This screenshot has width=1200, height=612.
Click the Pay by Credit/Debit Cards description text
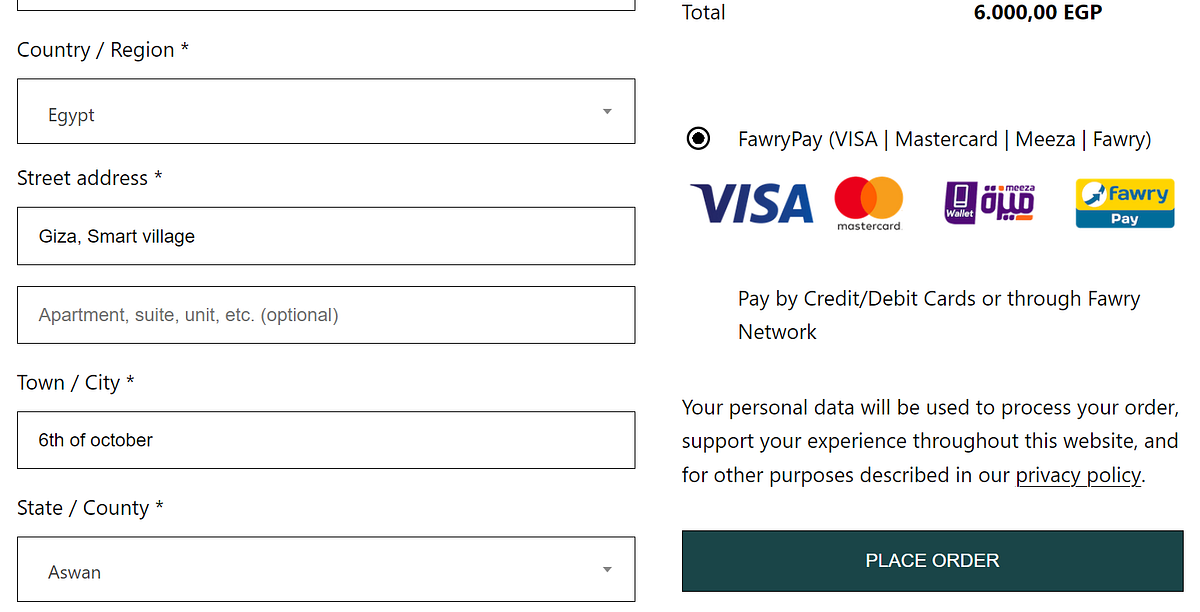[x=938, y=314]
